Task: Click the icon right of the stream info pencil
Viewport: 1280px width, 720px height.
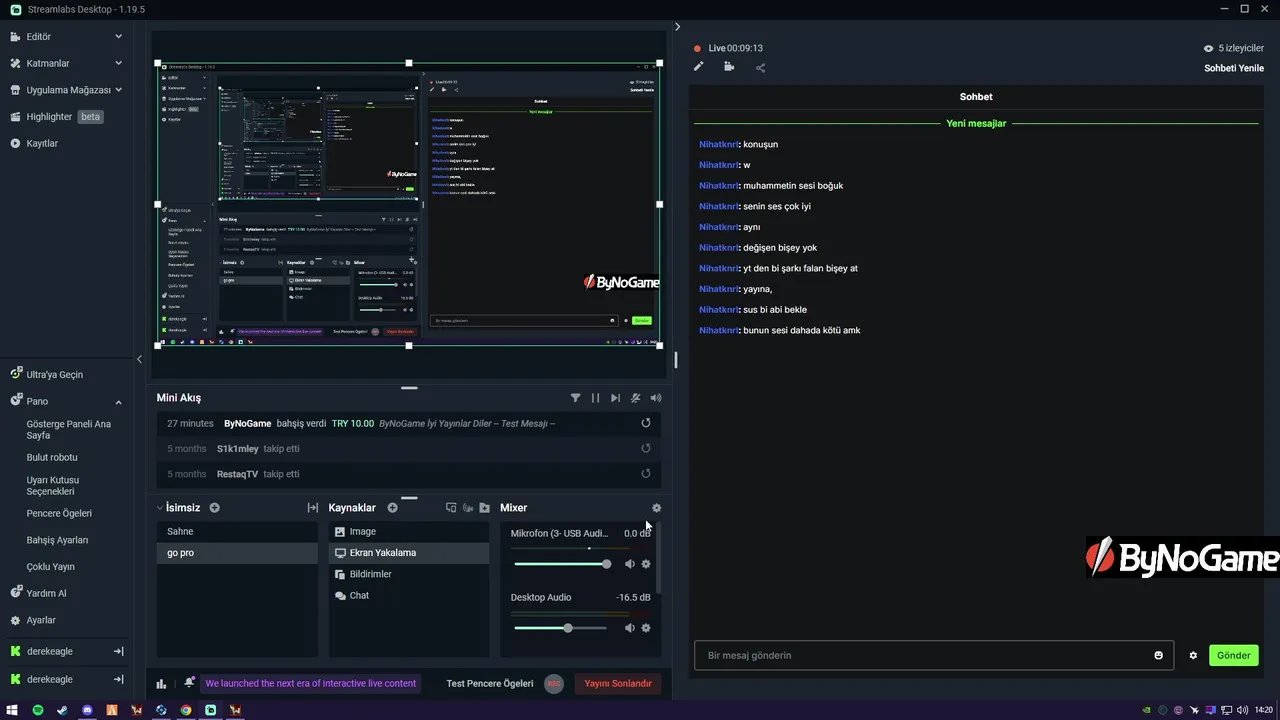Action: (x=729, y=67)
